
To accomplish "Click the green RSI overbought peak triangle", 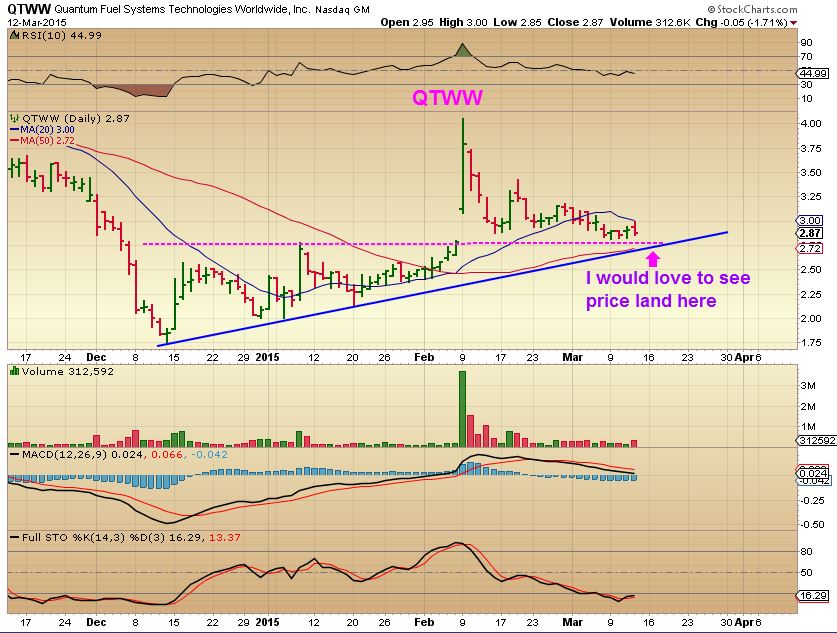I will 463,50.
